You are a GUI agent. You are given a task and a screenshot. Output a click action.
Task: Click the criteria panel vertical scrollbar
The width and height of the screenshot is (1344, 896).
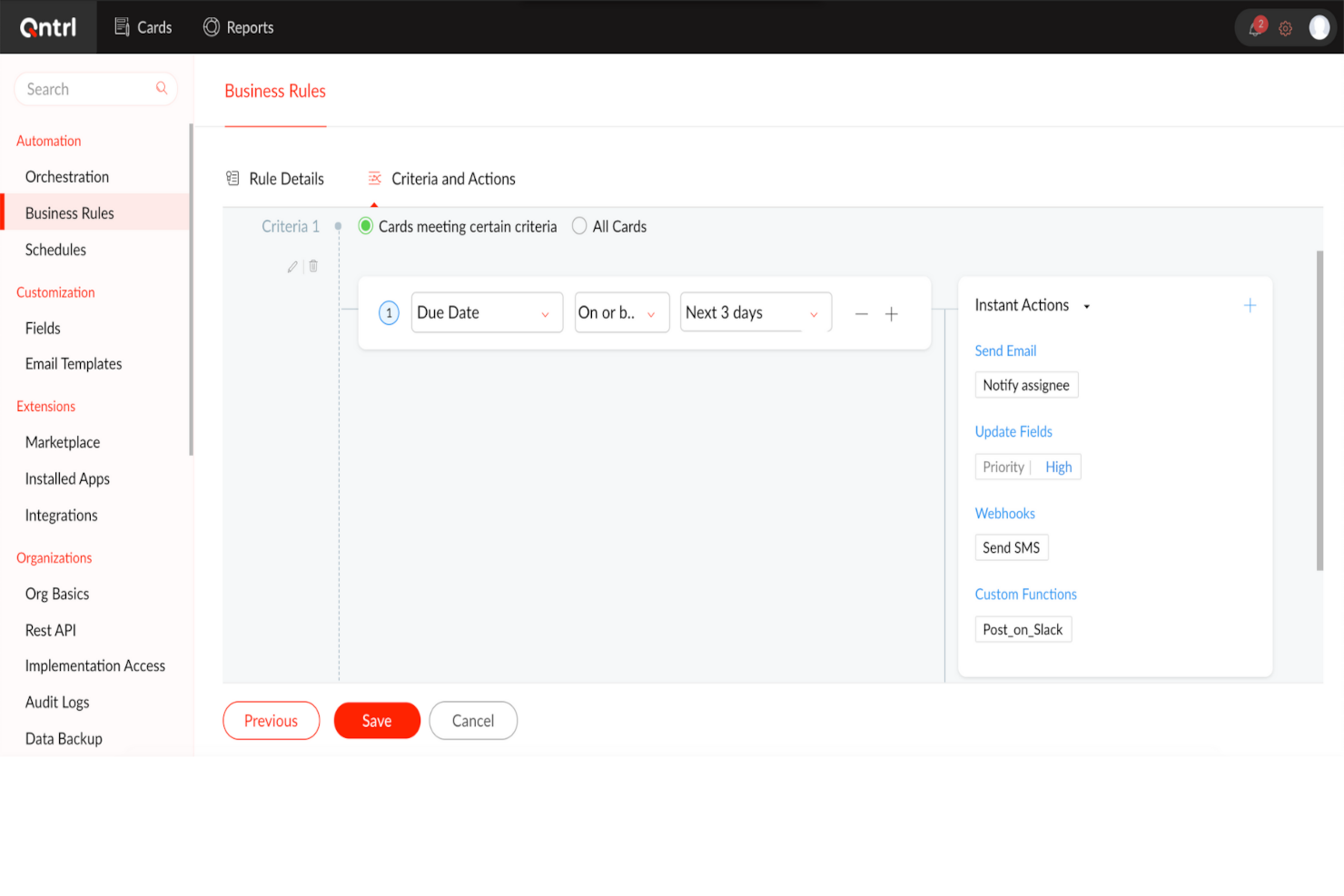[x=1319, y=410]
